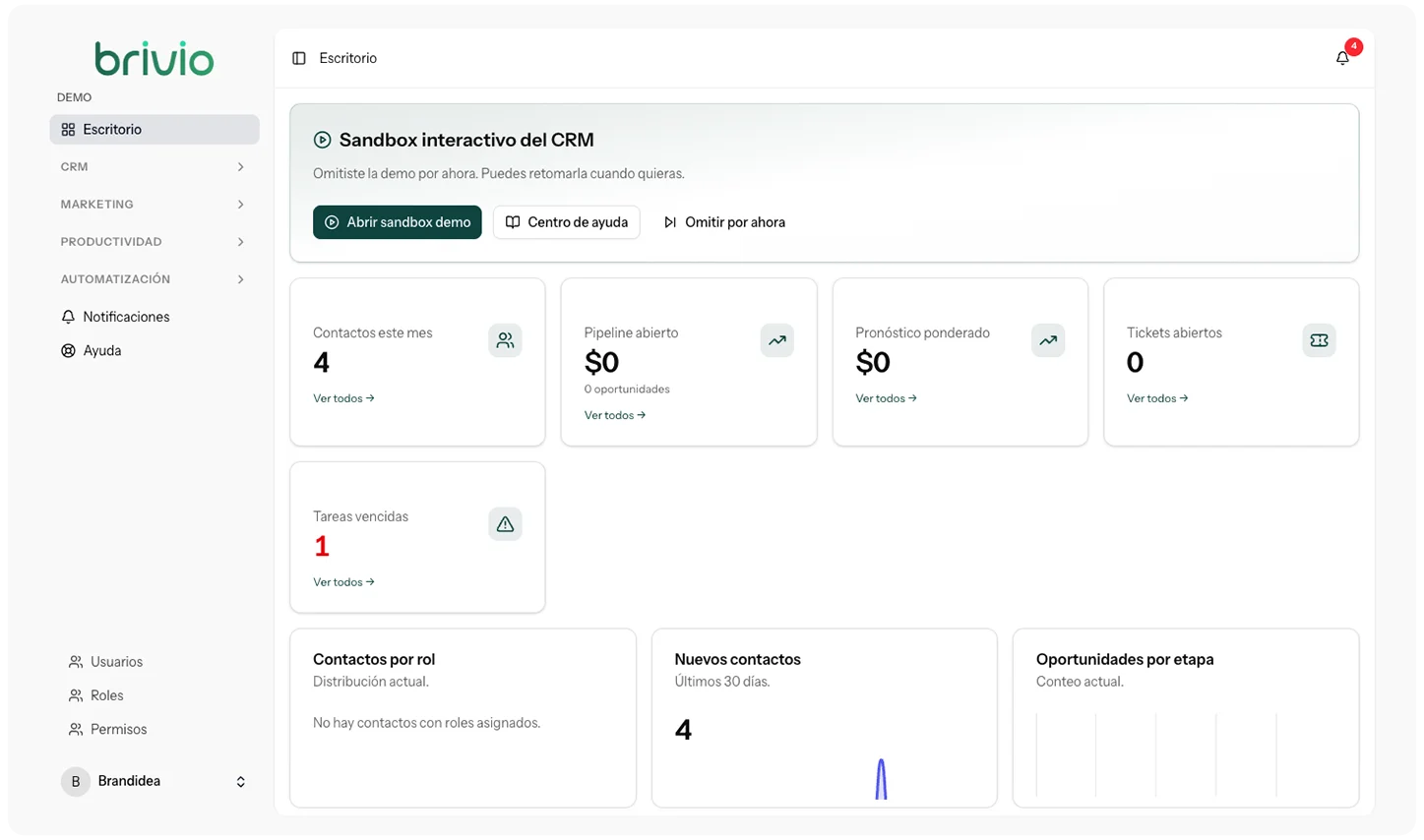
Task: Toggle the sidebar panel icon
Action: [299, 58]
